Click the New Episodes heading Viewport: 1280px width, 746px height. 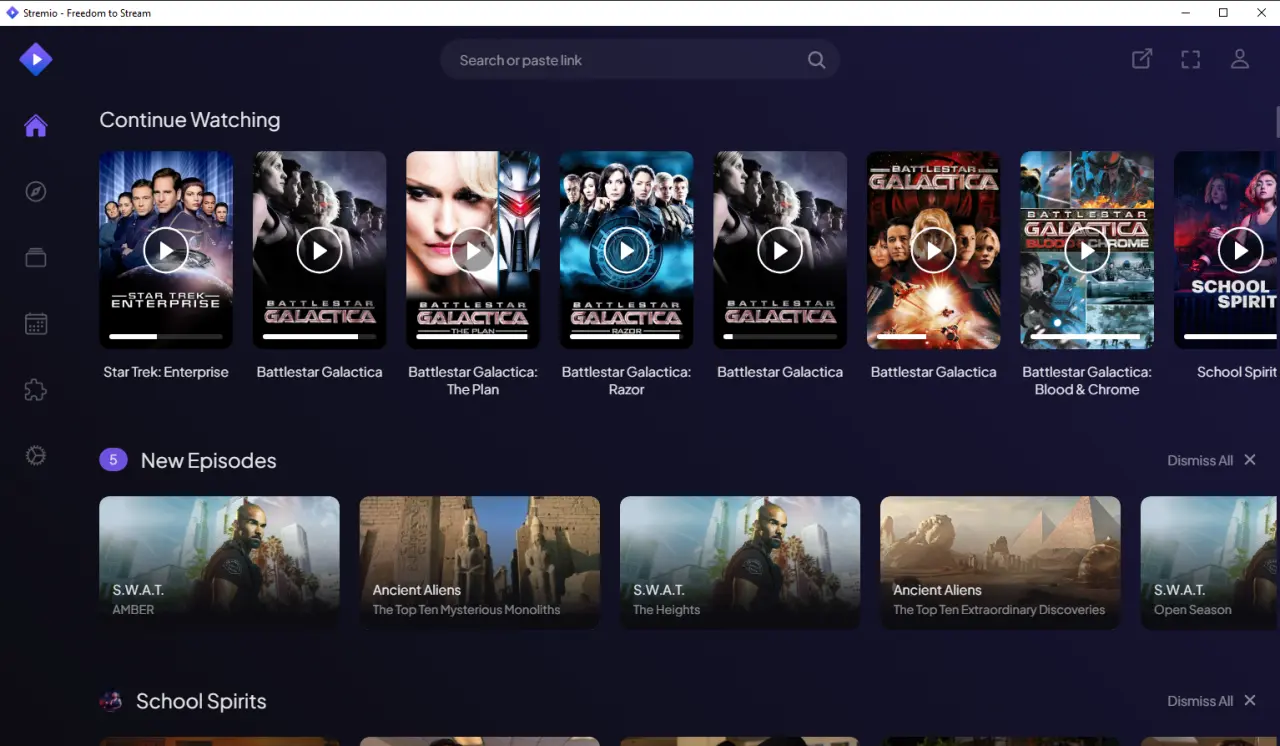click(209, 461)
